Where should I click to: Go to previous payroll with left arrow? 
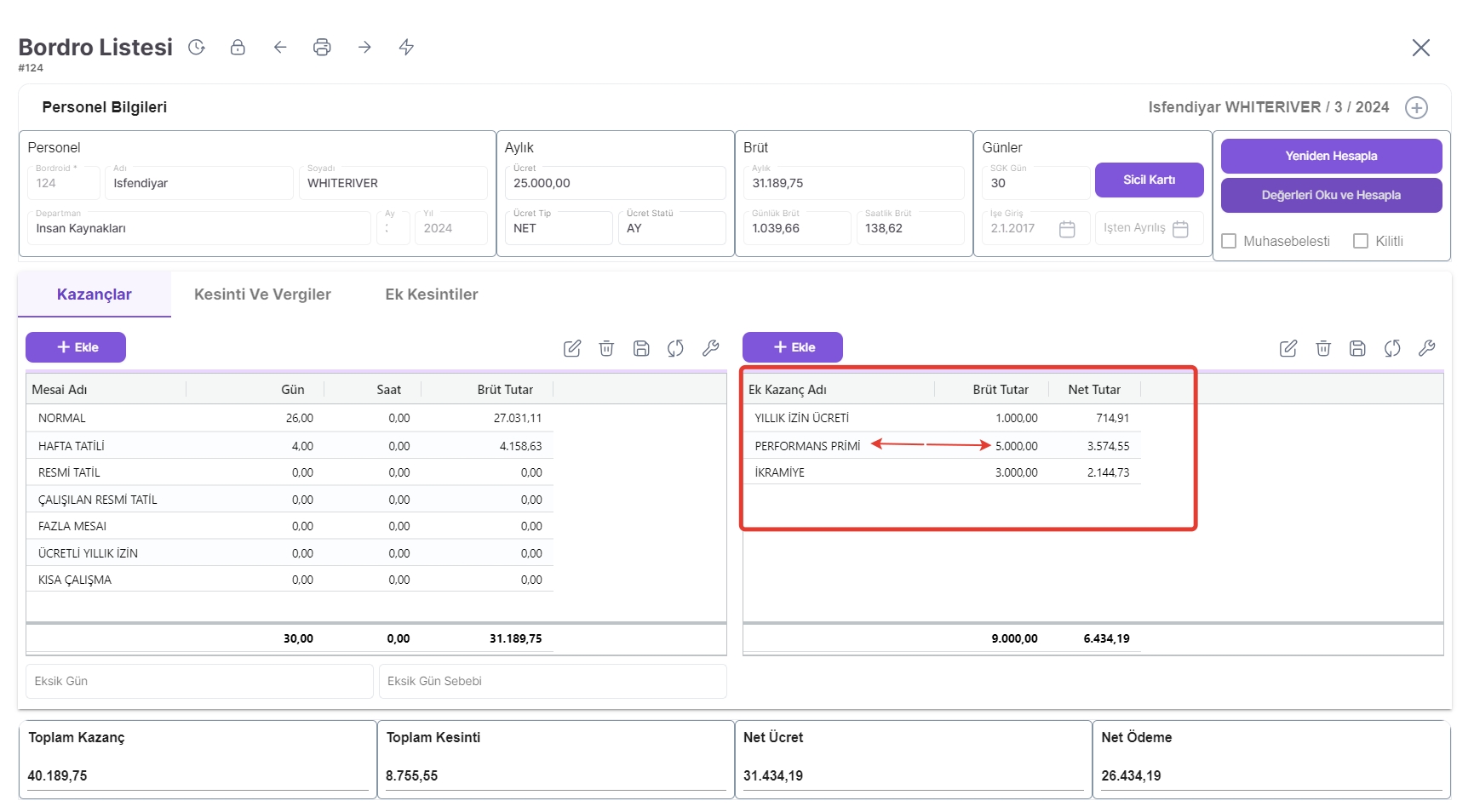point(280,48)
